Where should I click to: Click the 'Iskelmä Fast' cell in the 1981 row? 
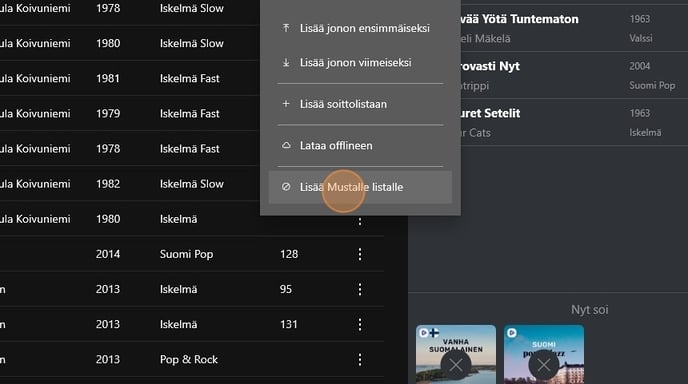tap(190, 79)
